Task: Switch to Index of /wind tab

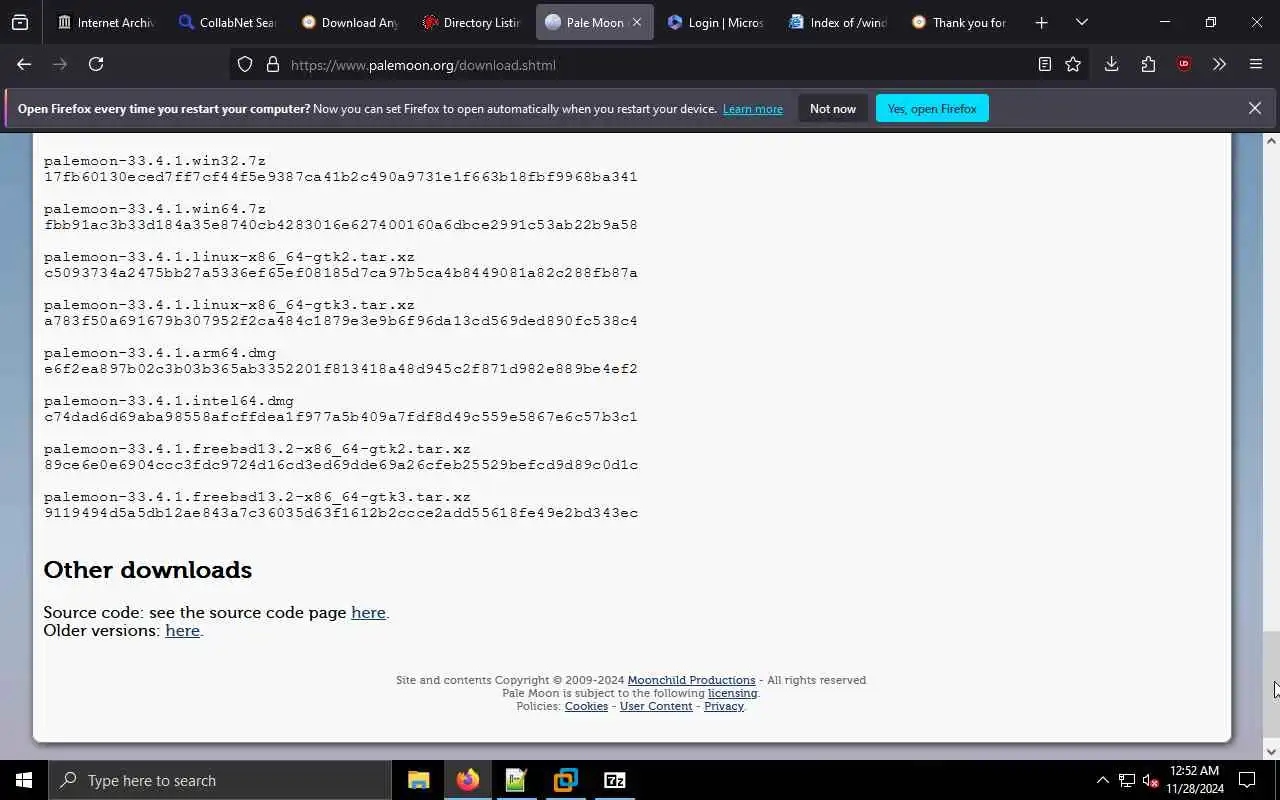Action: (x=838, y=22)
